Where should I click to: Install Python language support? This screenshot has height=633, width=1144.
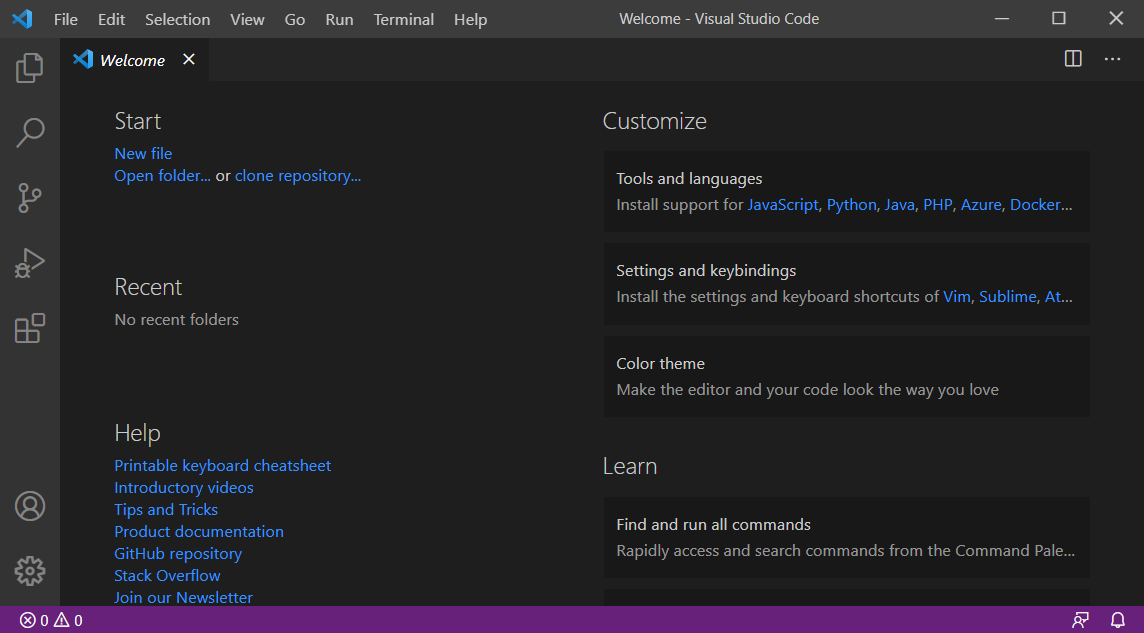[x=851, y=205]
